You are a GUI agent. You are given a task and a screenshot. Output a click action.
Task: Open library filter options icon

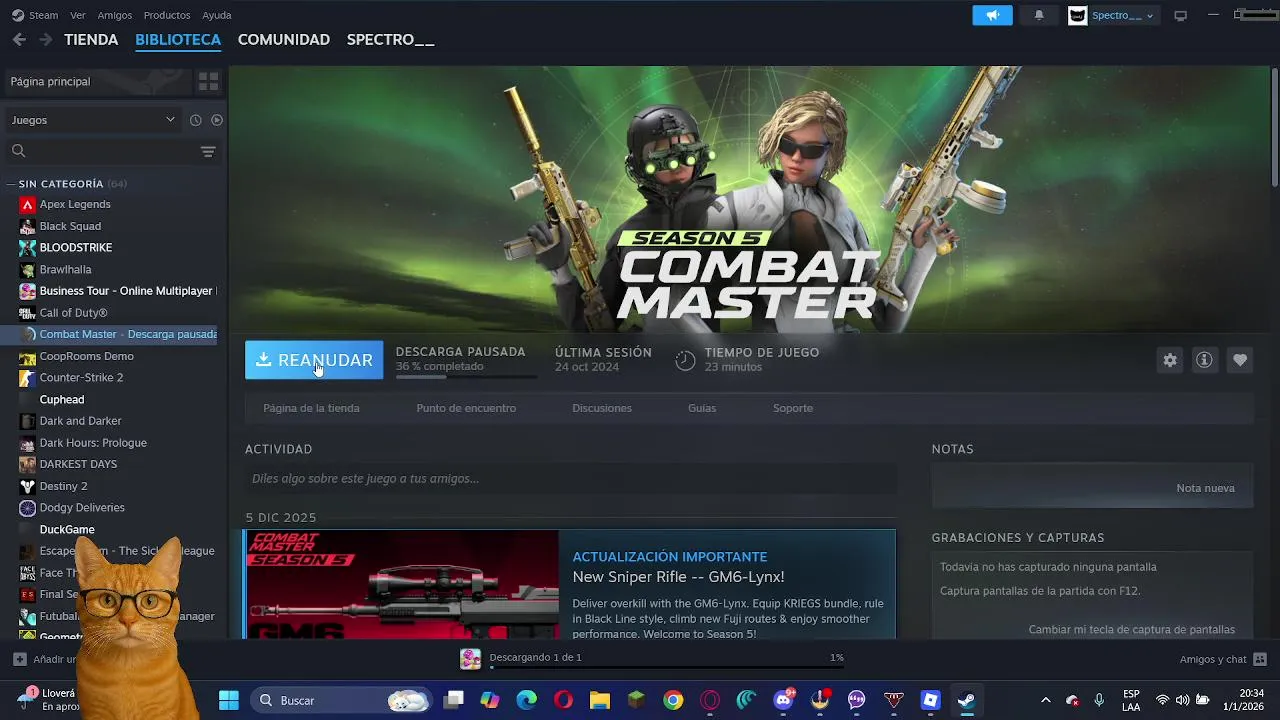208,151
